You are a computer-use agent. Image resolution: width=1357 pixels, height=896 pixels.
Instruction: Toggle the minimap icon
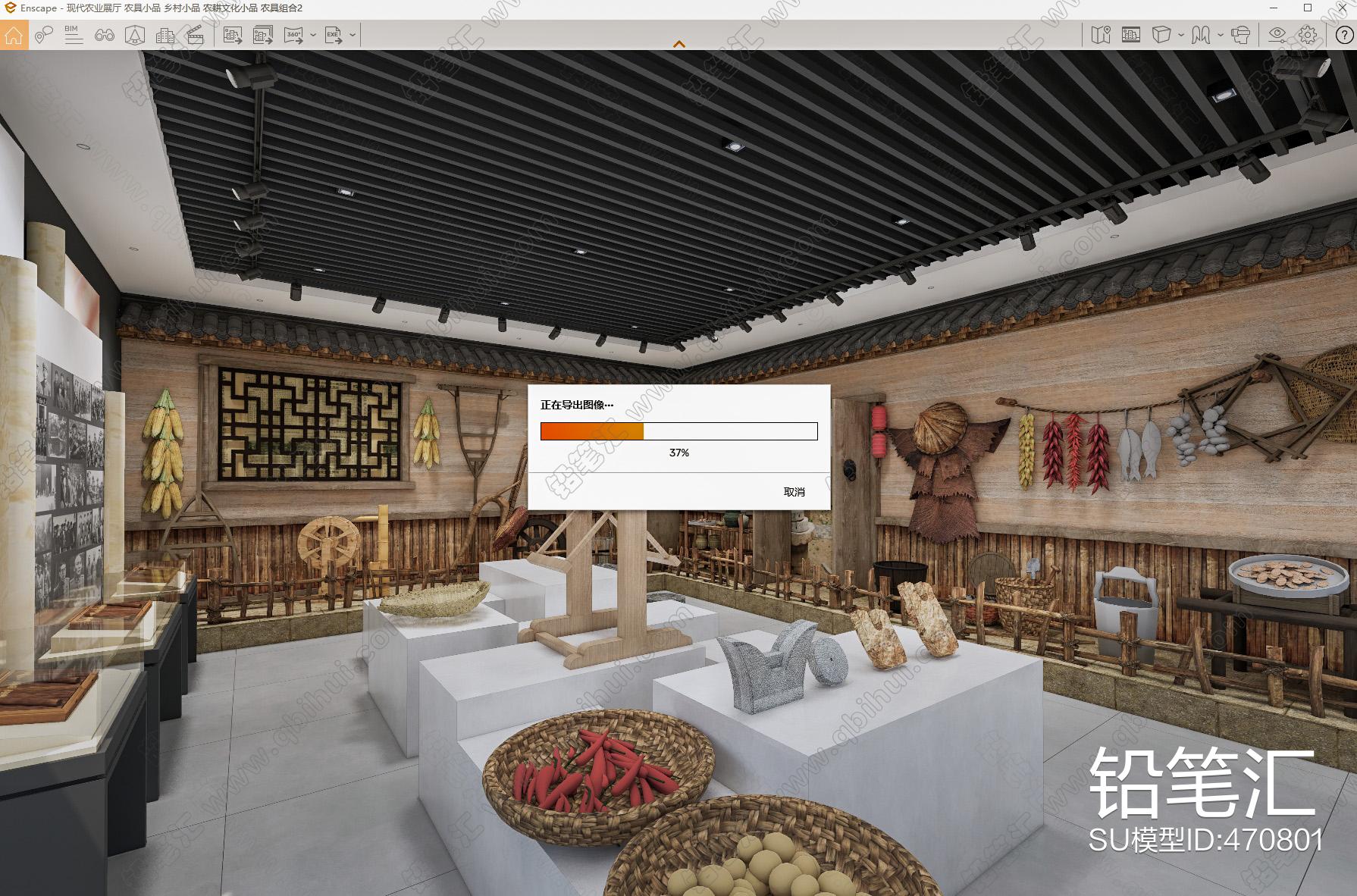point(1101,35)
